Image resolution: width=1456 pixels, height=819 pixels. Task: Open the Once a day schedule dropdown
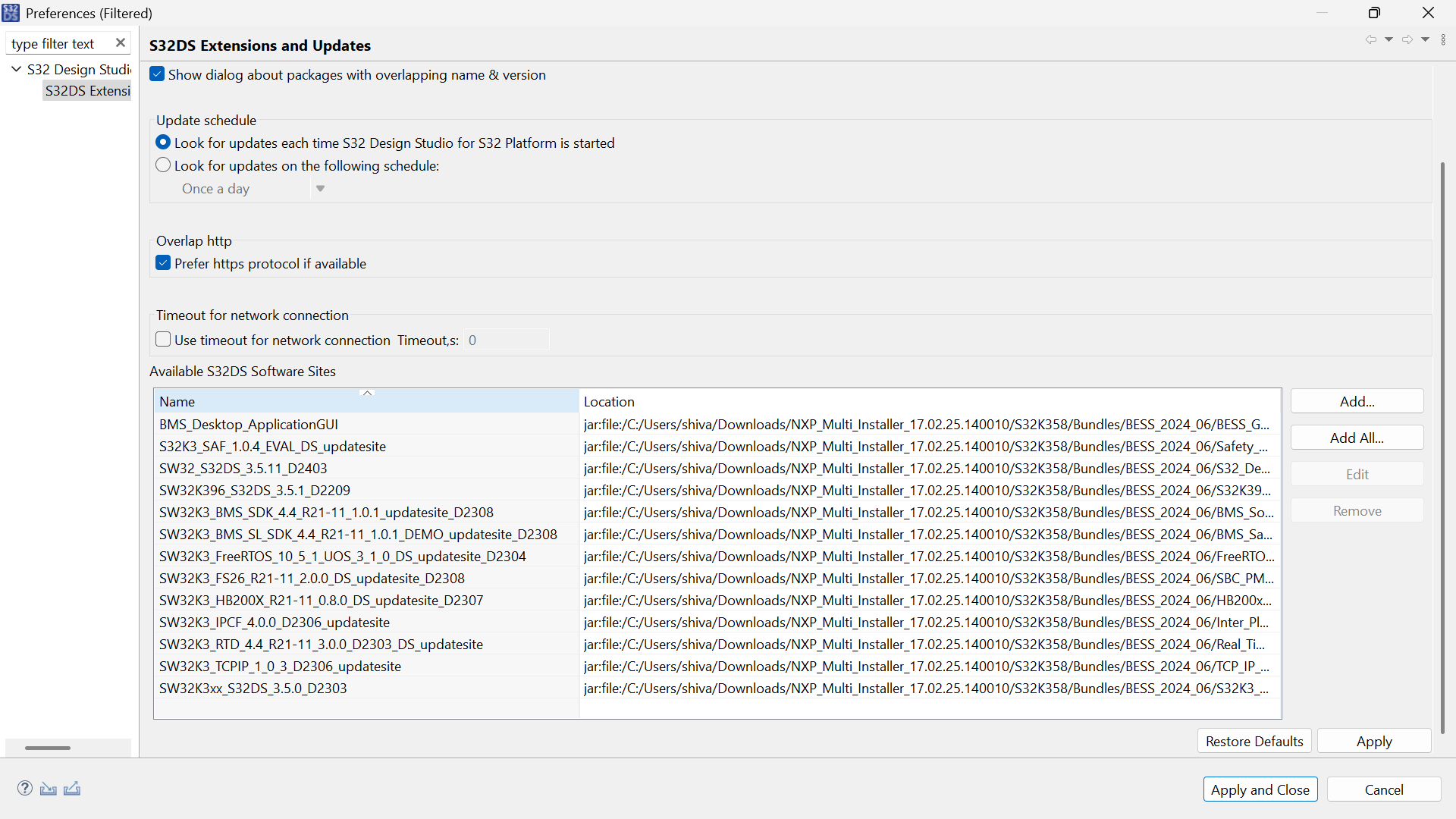[320, 189]
